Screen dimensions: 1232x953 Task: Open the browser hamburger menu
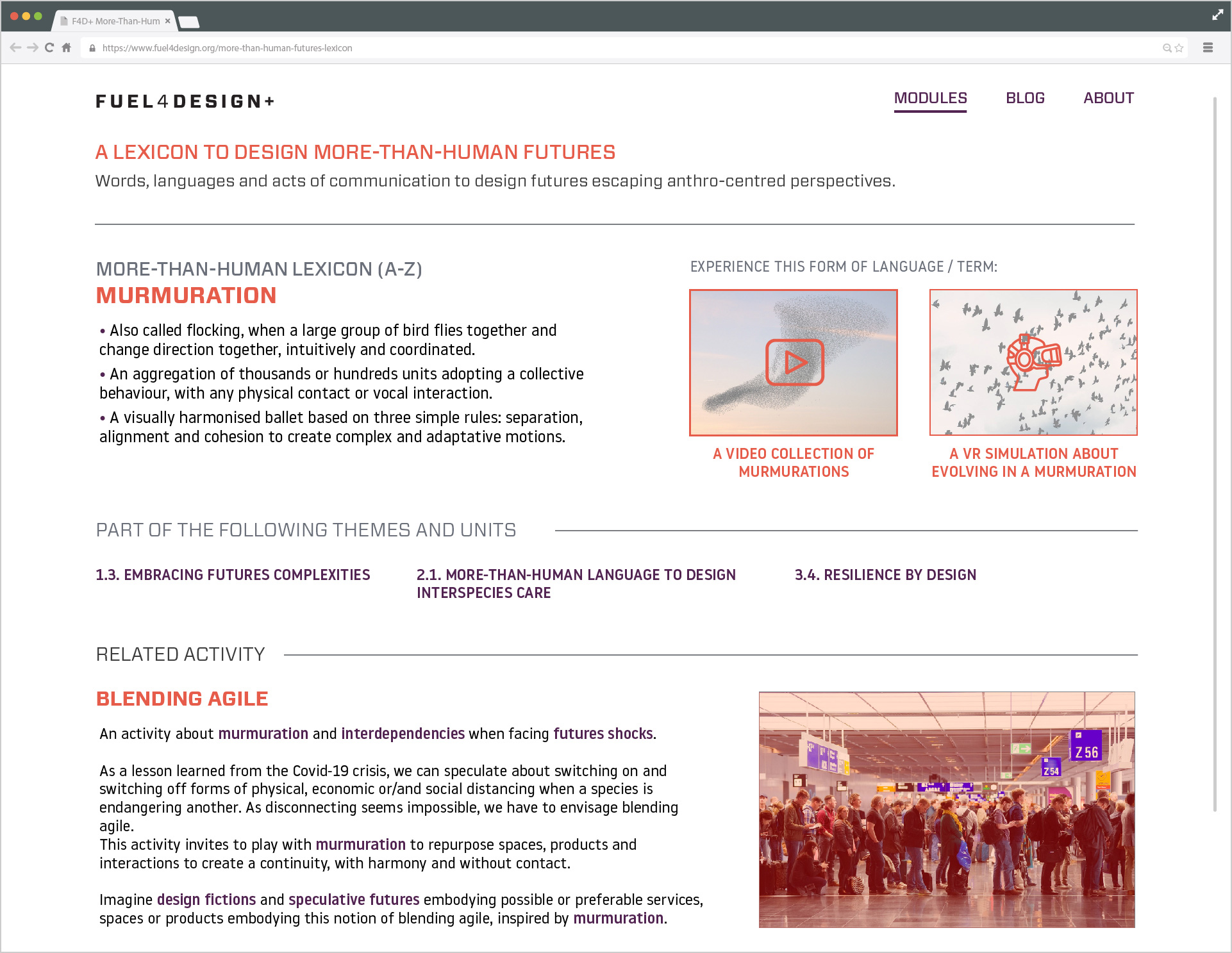1208,47
